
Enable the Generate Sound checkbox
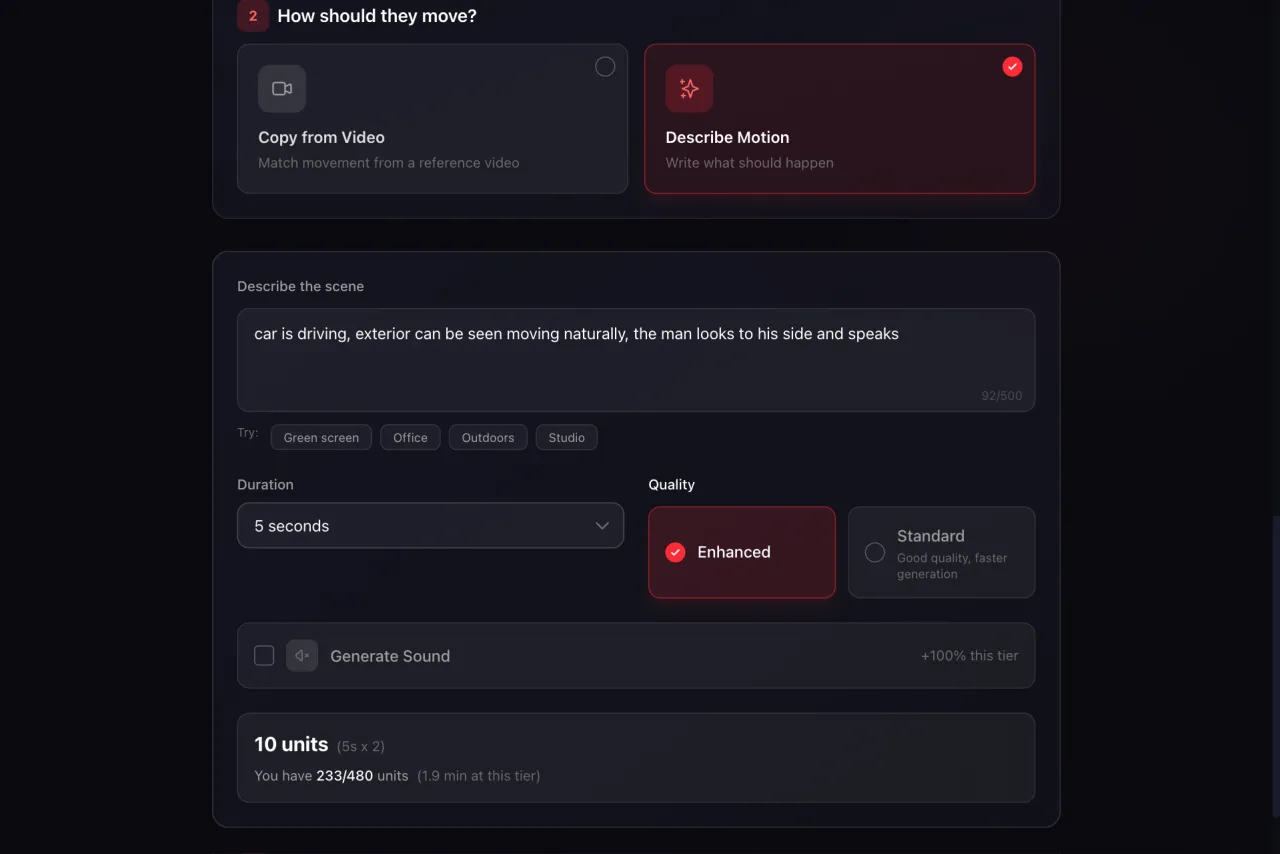pos(263,655)
